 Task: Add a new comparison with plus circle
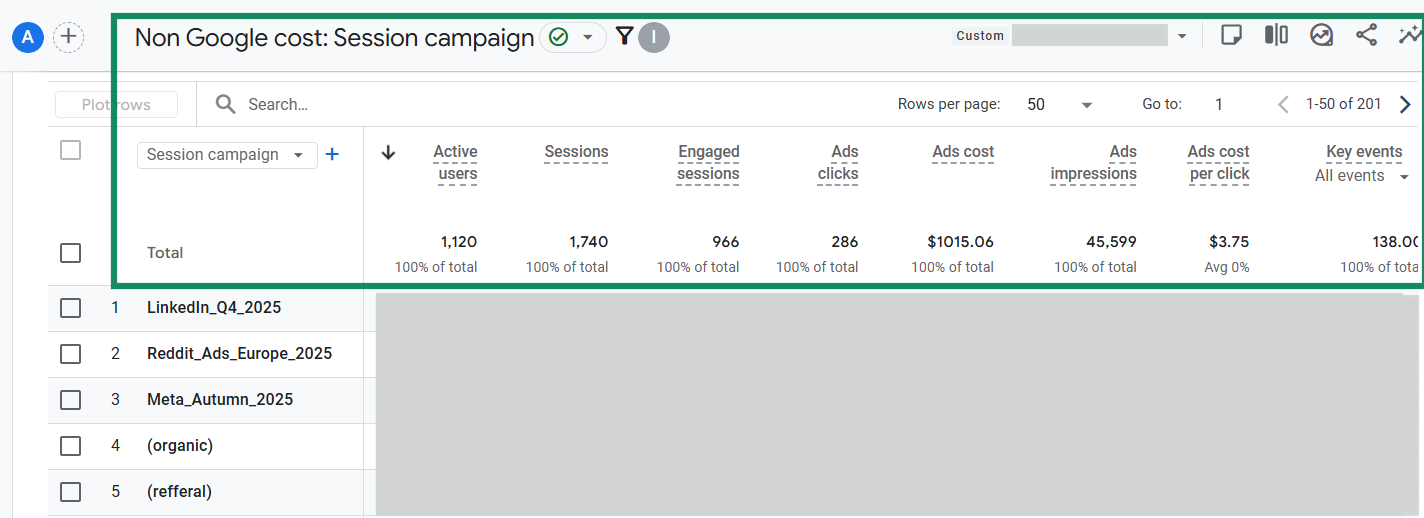[68, 38]
